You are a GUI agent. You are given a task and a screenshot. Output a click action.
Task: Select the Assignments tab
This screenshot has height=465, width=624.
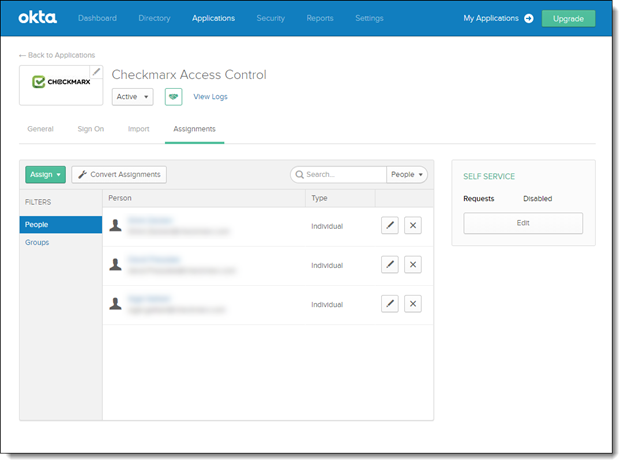[195, 129]
